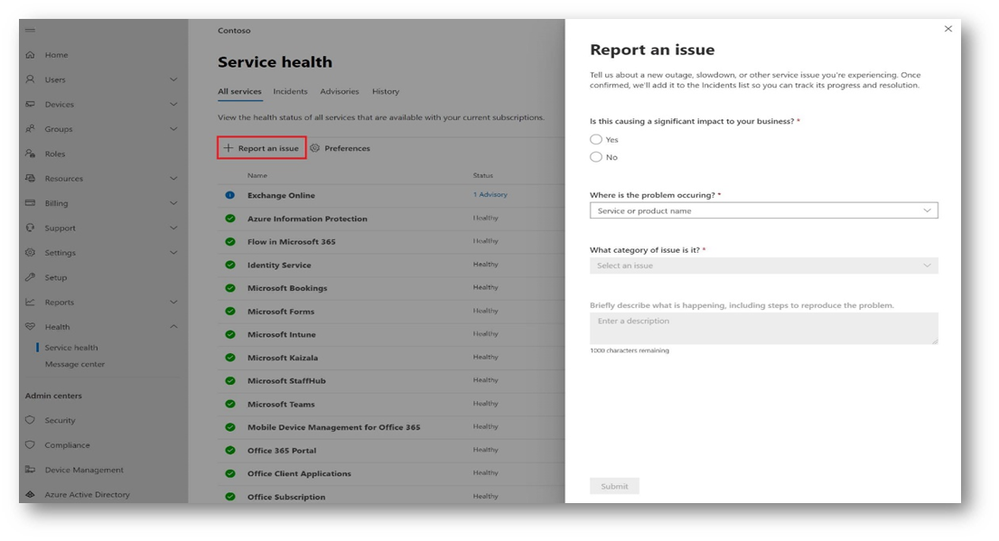Click the Roles icon in sidebar
The image size is (999, 541).
pos(30,154)
